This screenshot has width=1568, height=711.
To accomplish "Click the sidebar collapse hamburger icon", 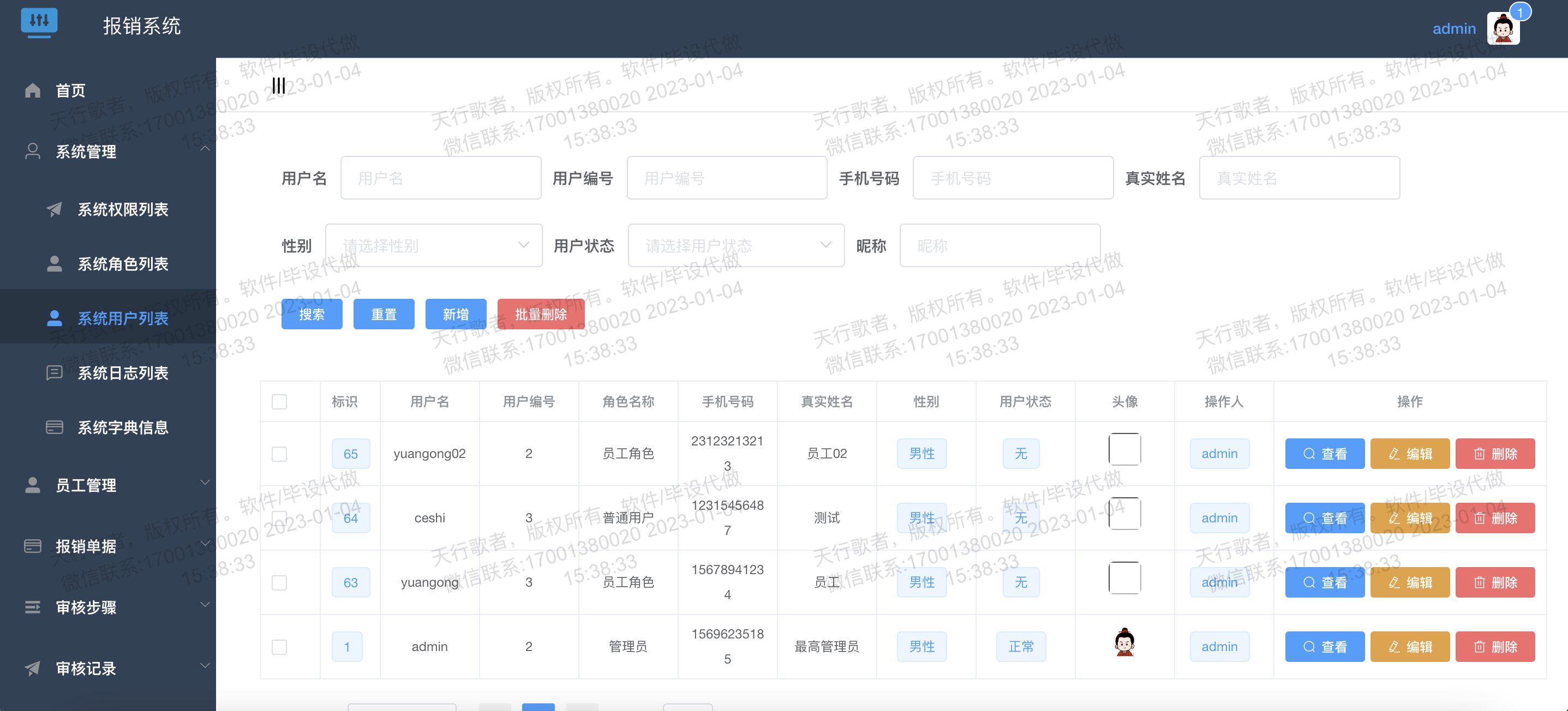I will pos(278,86).
